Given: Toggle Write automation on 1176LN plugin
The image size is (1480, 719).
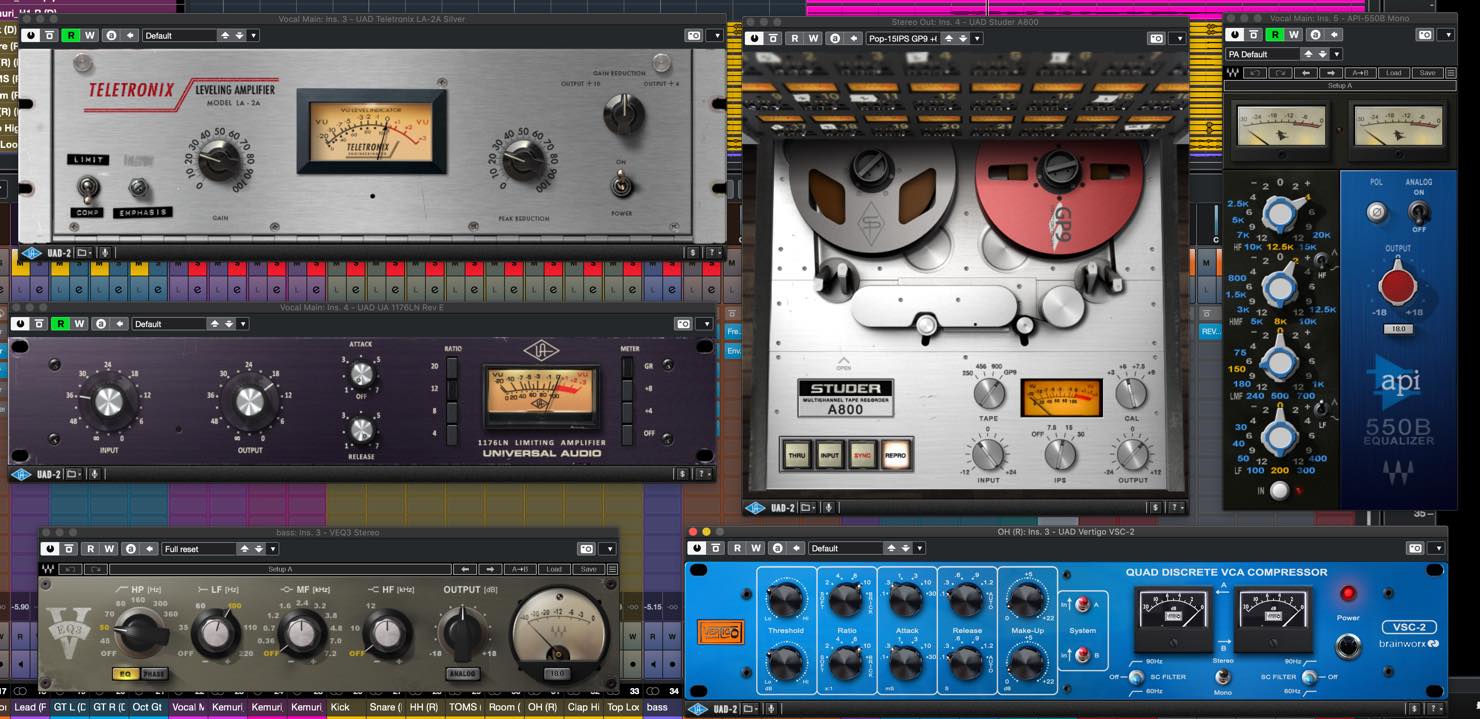Looking at the screenshot, I should [79, 324].
